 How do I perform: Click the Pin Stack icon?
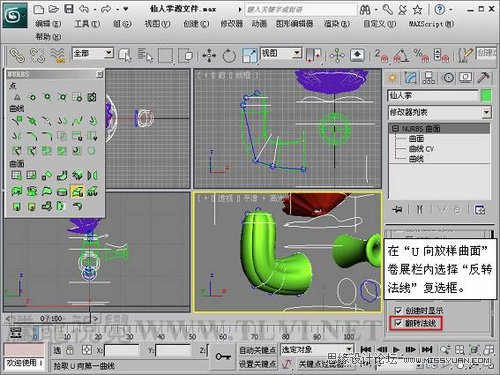(x=398, y=210)
